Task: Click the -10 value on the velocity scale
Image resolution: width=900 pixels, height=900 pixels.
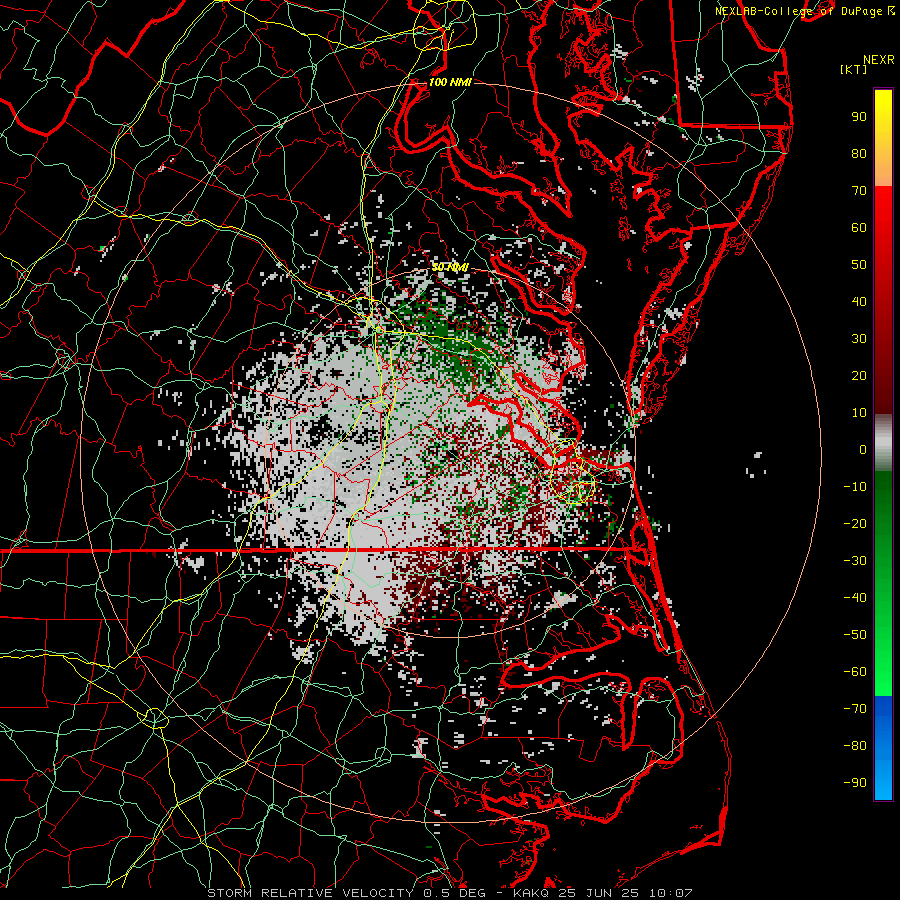Action: coord(855,487)
